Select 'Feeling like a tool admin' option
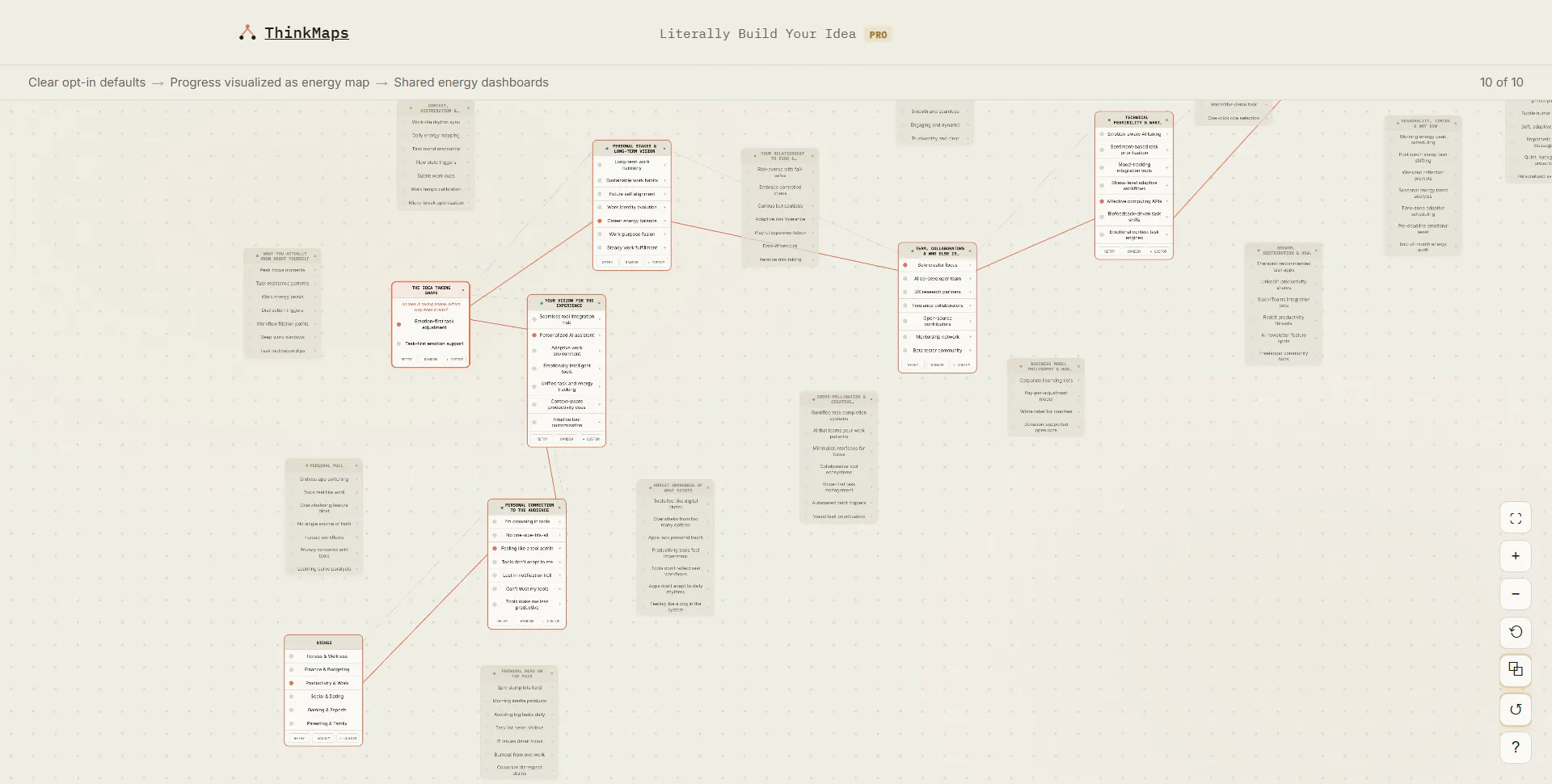Image resolution: width=1552 pixels, height=784 pixels. click(495, 548)
